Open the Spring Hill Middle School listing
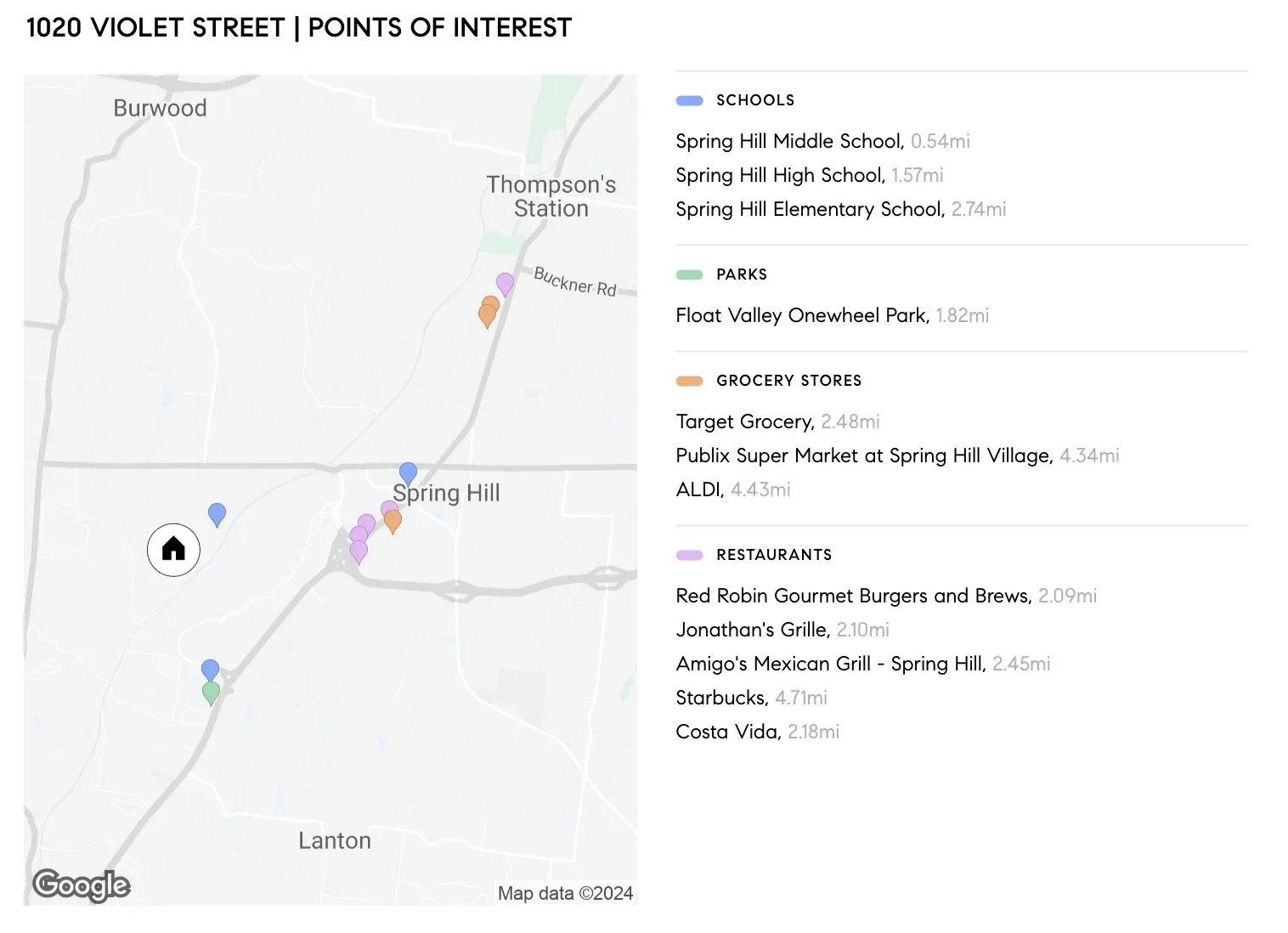Screen dimensions: 1288x933 (x=789, y=141)
